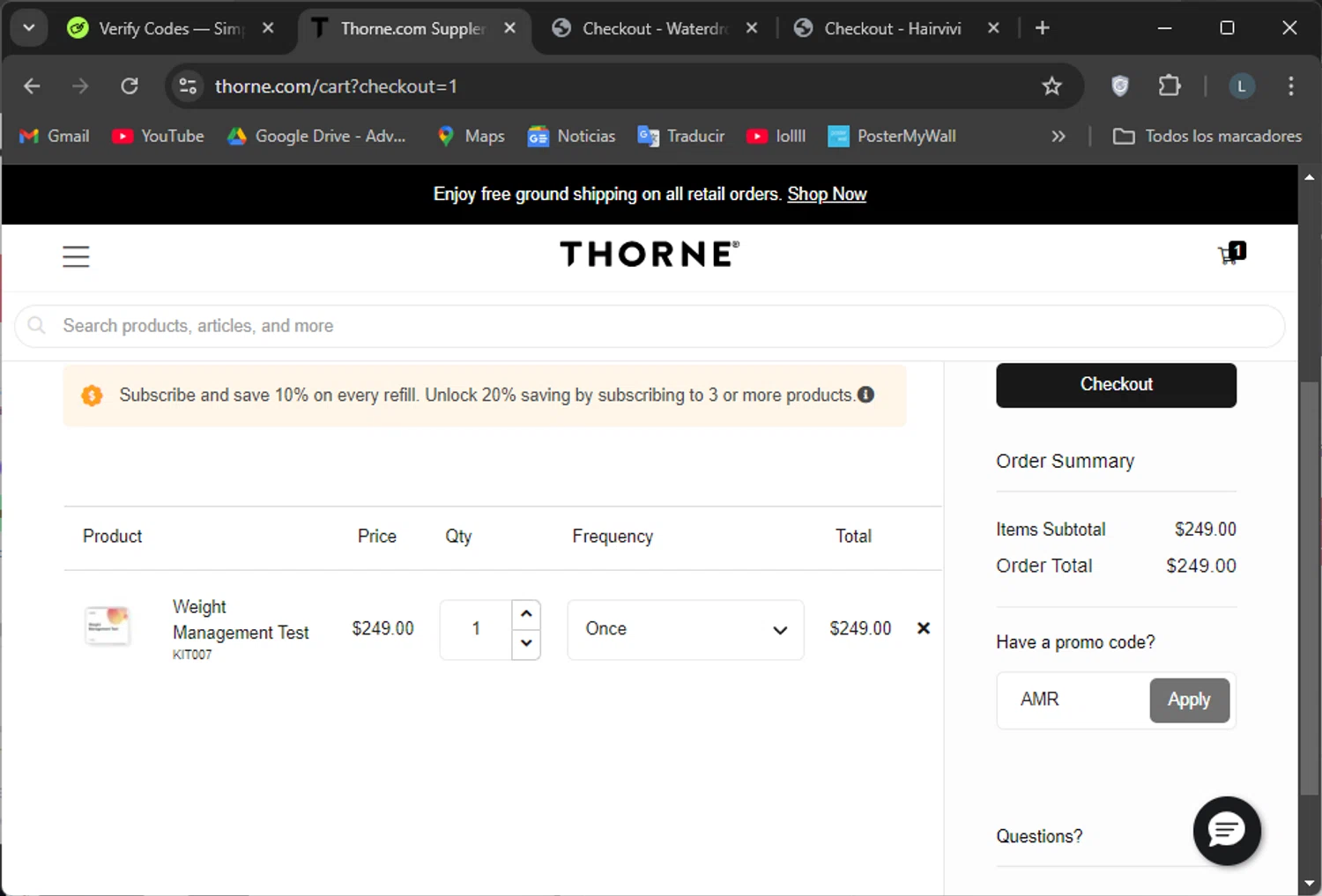Switch to the Thorne.com tab

pos(413,28)
